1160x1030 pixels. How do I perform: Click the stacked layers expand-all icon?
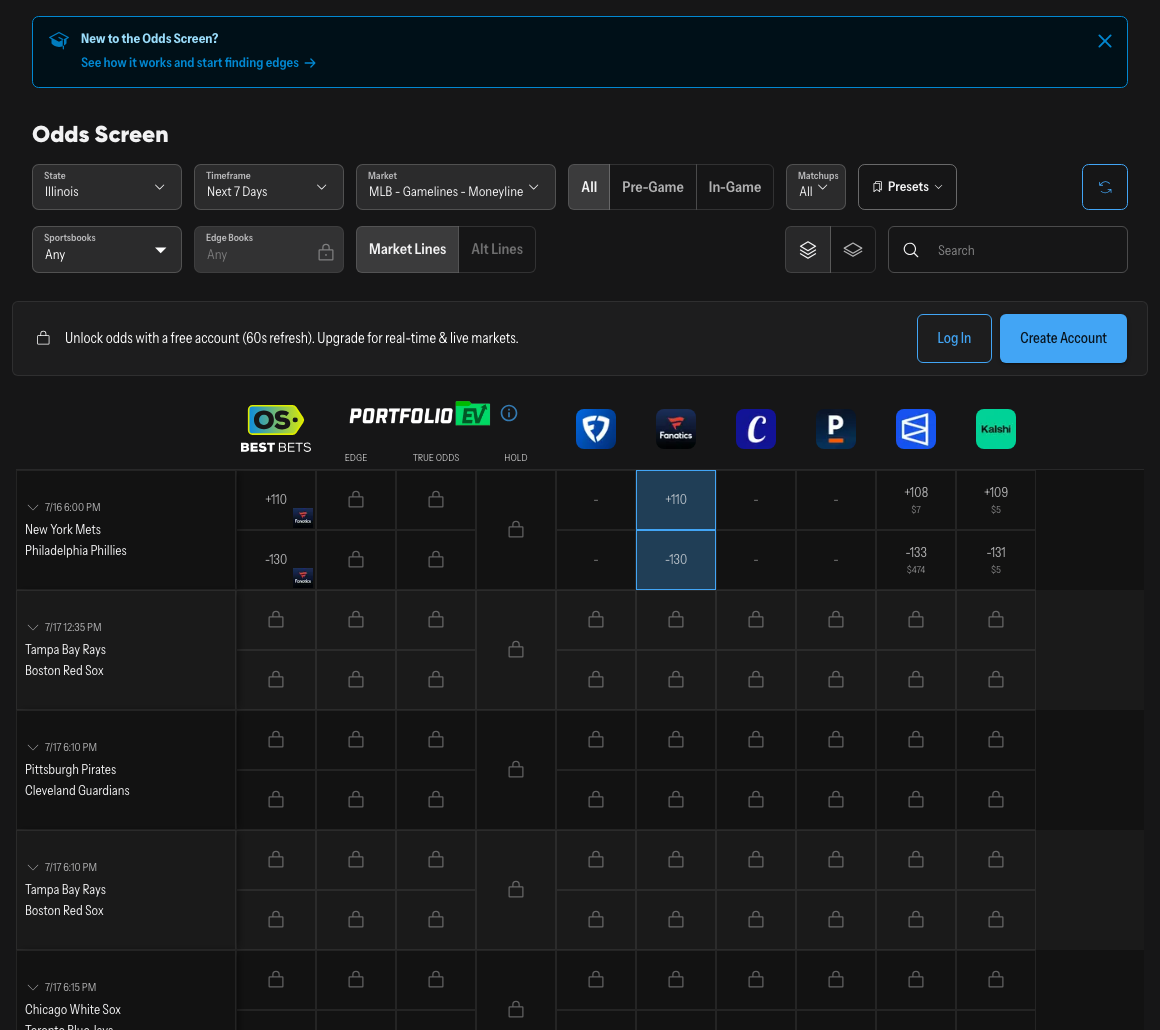click(808, 250)
